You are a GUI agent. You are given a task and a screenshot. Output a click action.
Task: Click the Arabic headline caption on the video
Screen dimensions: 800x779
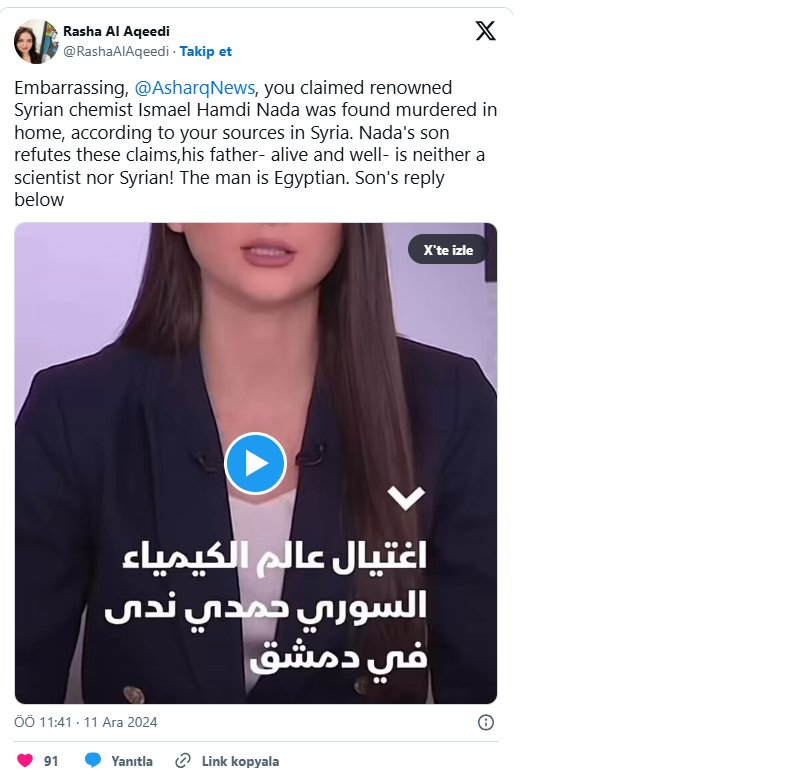point(266,606)
